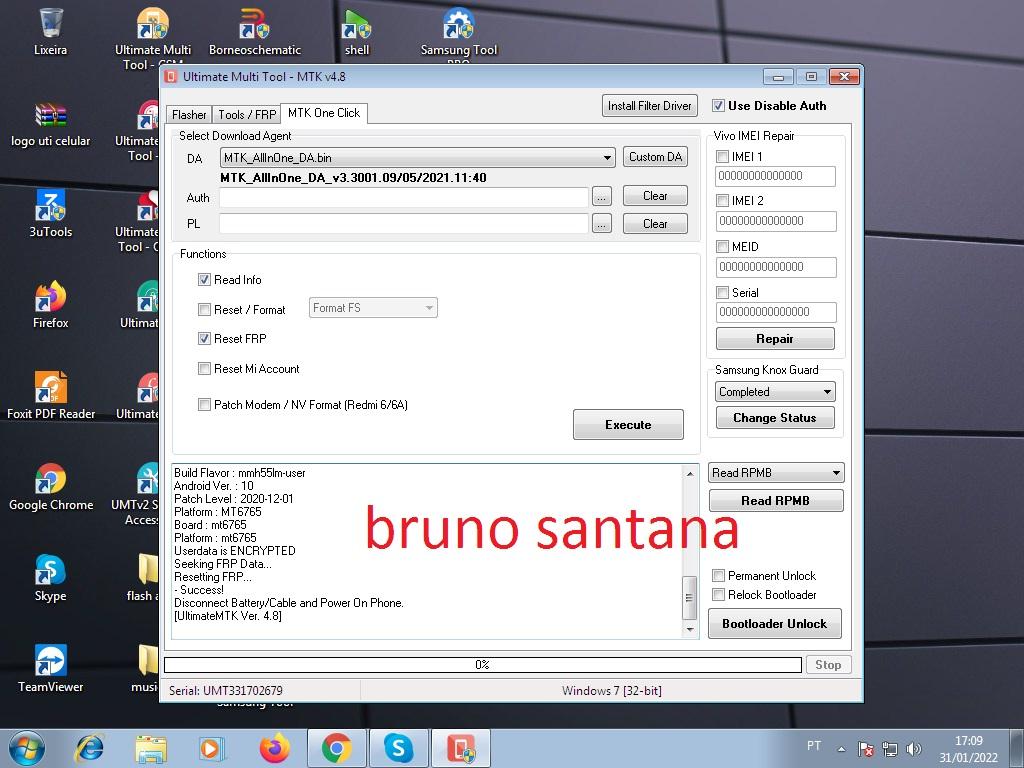Click the volume speaker tray icon
The image size is (1024, 768).
pos(914,749)
